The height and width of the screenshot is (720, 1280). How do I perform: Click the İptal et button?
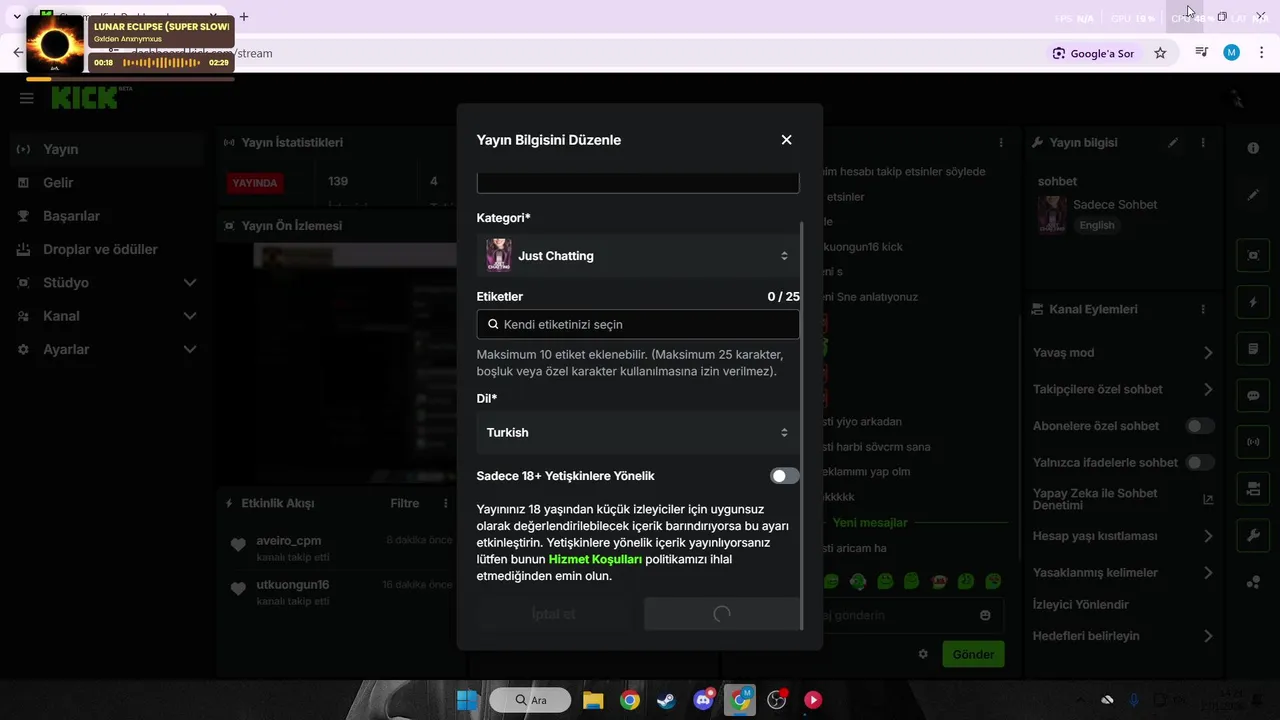(554, 614)
